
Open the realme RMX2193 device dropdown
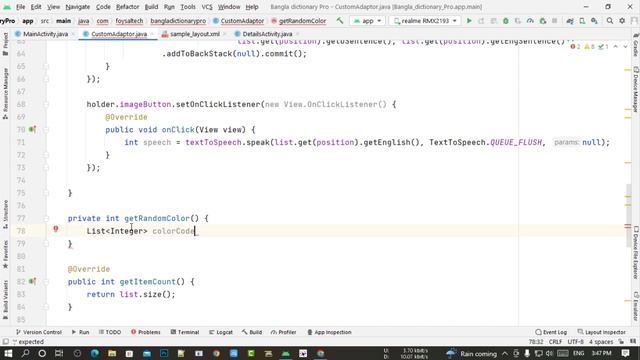pyautogui.click(x=424, y=20)
